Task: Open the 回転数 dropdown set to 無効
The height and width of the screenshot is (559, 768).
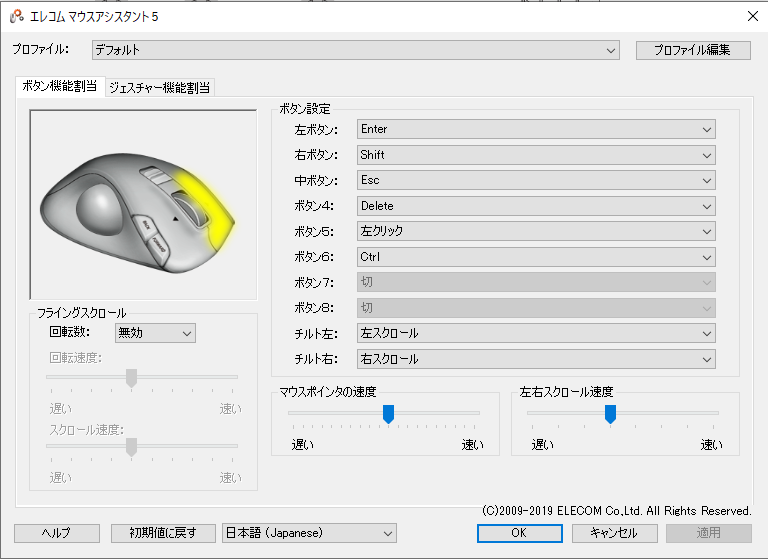Action: [x=155, y=333]
